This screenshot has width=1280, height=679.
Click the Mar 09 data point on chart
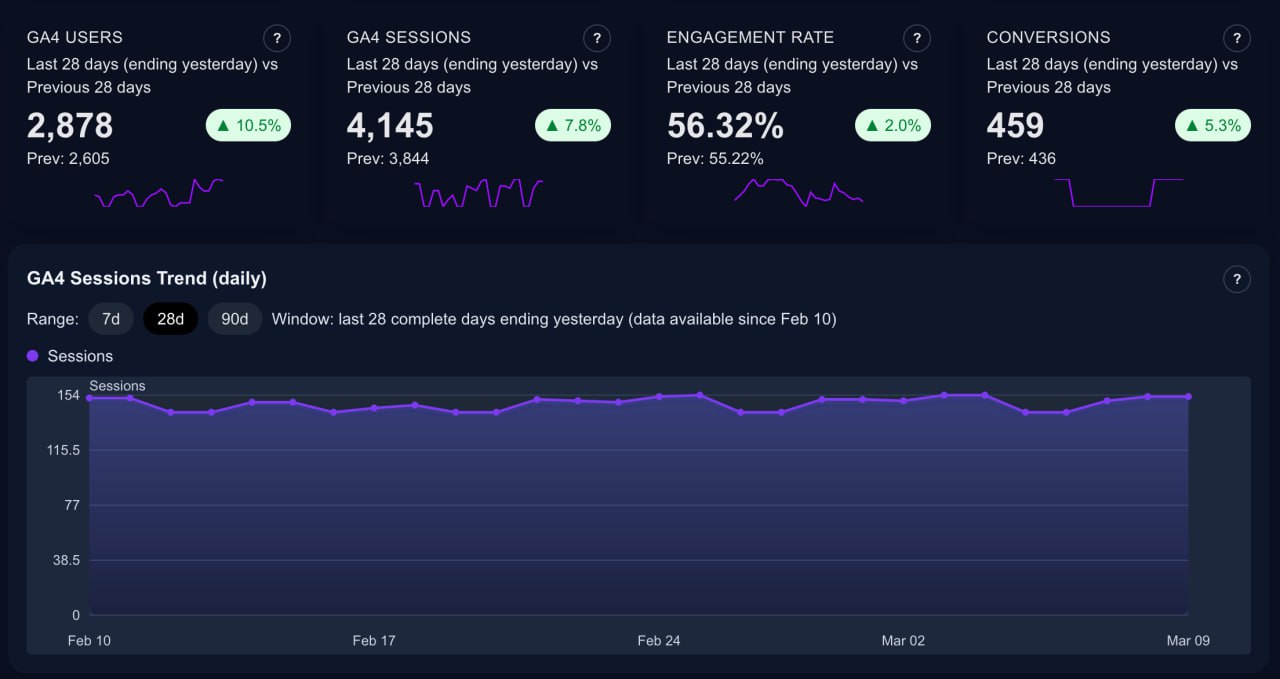[x=1188, y=397]
